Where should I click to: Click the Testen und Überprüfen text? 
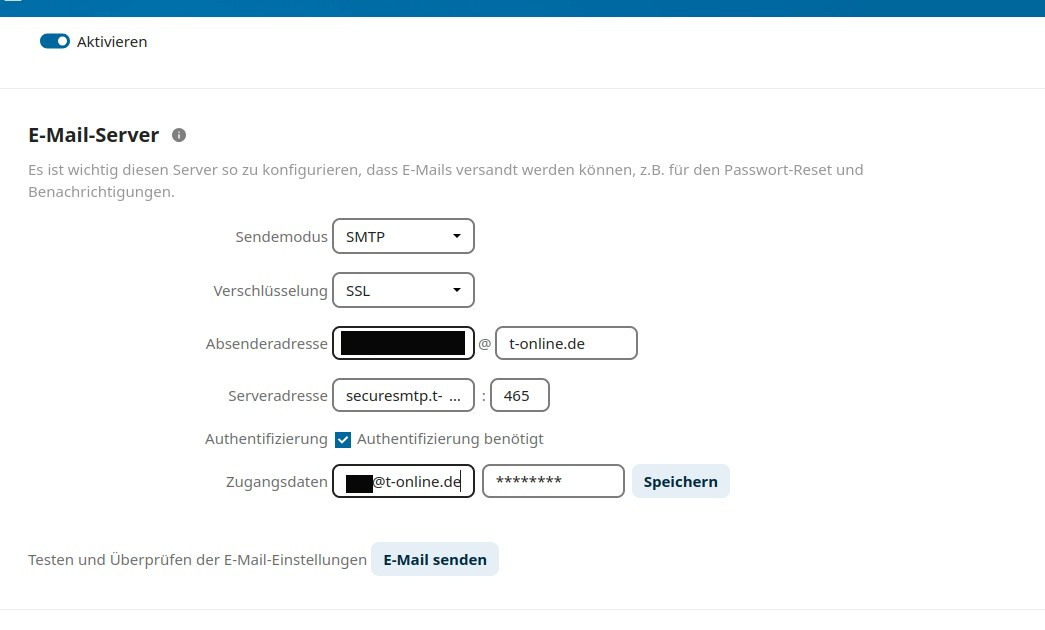(197, 560)
